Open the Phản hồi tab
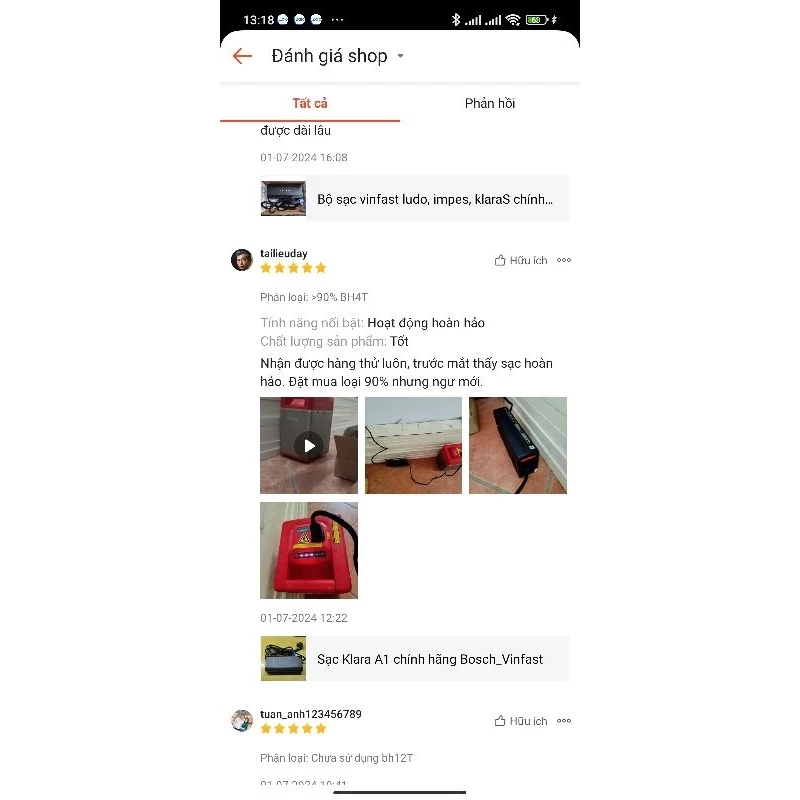The height and width of the screenshot is (800, 800). tap(490, 104)
